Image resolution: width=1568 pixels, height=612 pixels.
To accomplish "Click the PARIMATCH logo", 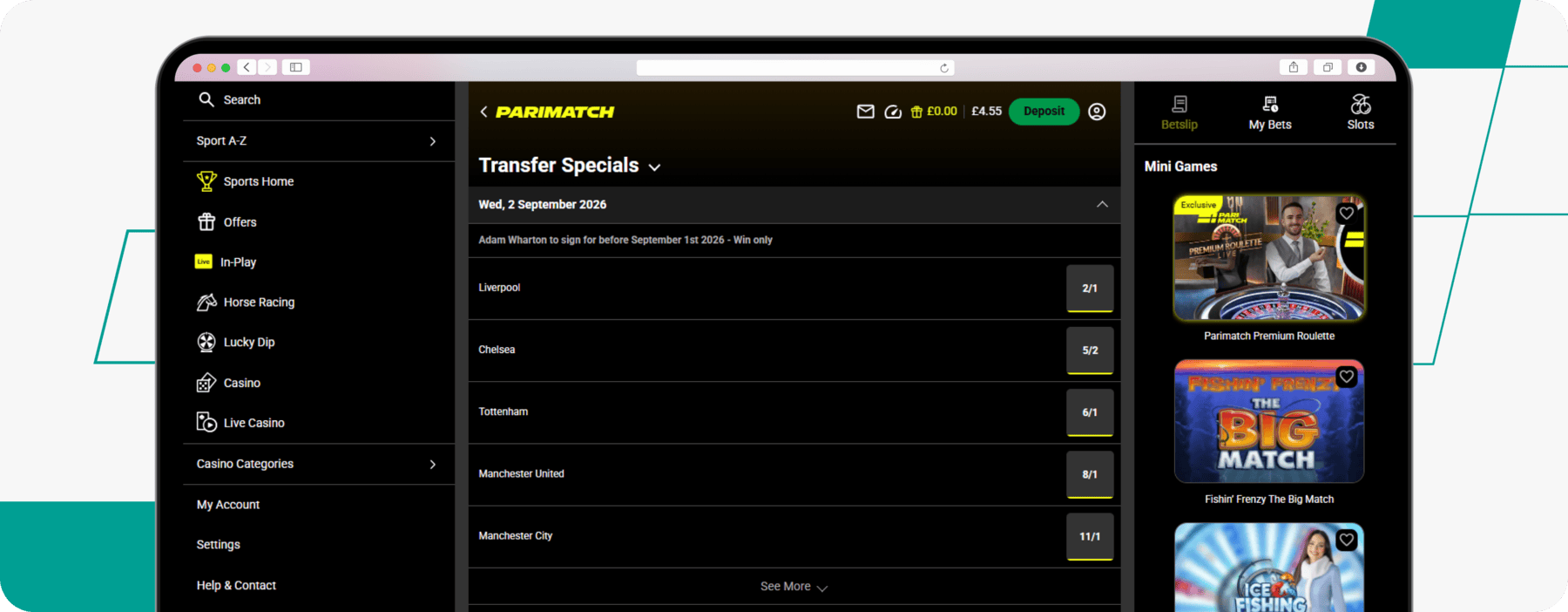I will tap(555, 112).
